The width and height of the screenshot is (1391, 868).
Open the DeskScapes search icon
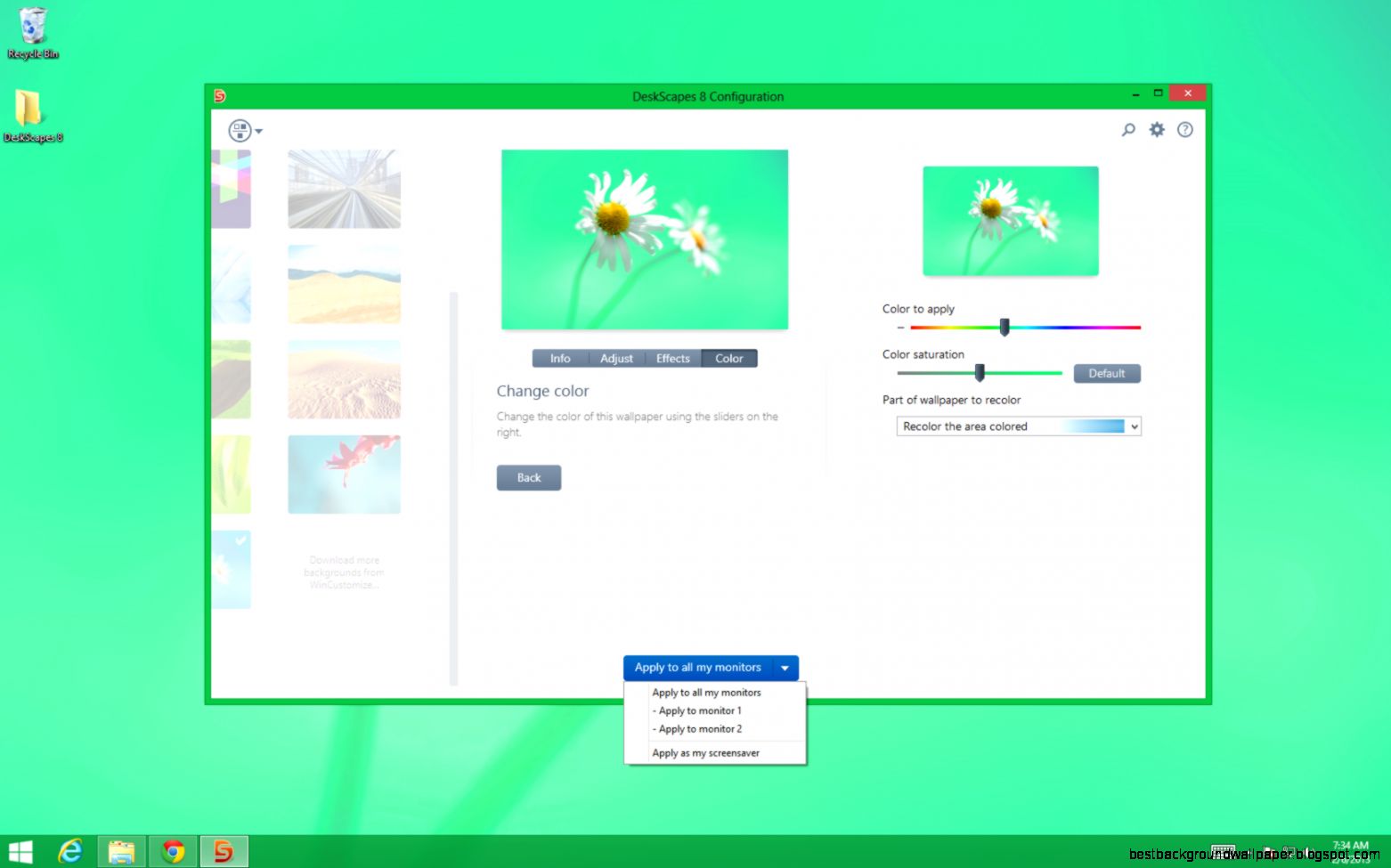point(1128,129)
